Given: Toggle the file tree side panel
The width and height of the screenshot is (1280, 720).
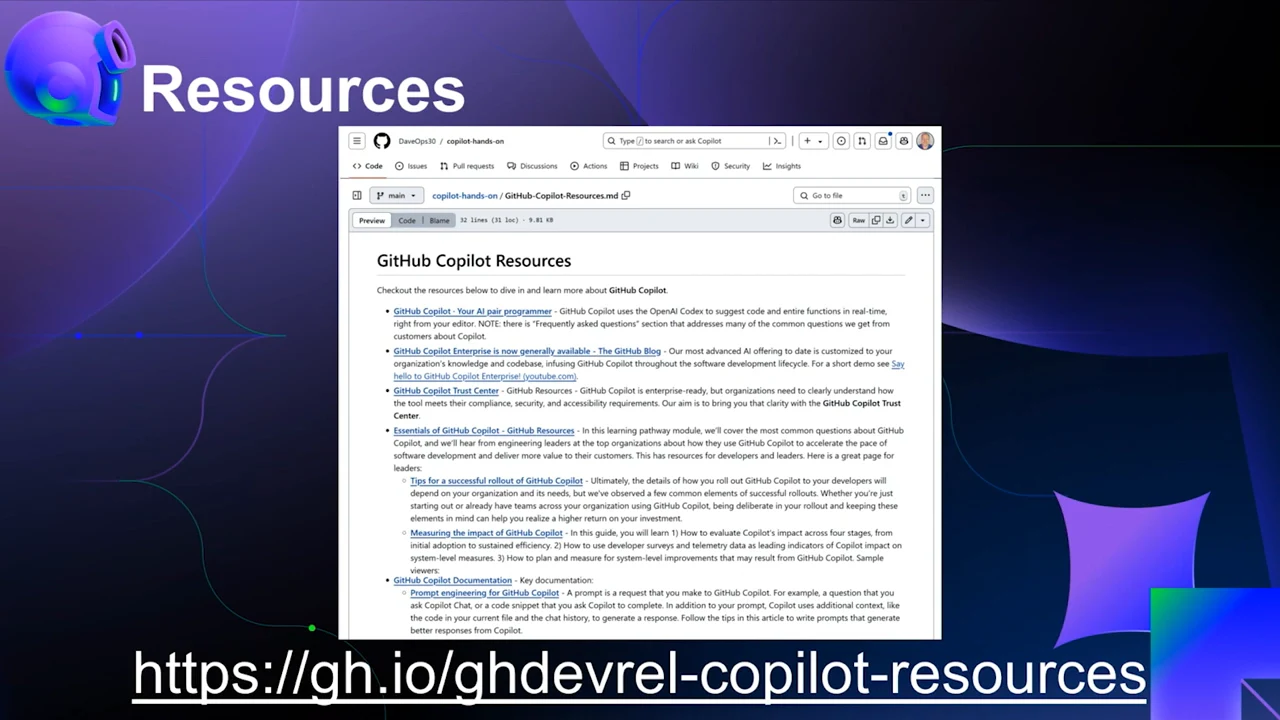Looking at the screenshot, I should coord(357,196).
